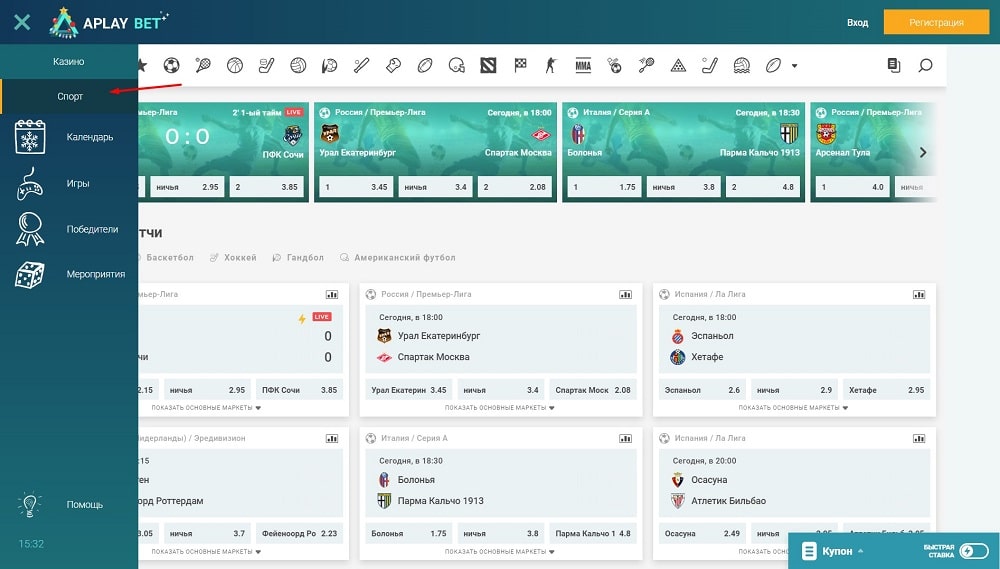The image size is (1000, 569).
Task: Select the basketball sport icon
Action: point(235,65)
